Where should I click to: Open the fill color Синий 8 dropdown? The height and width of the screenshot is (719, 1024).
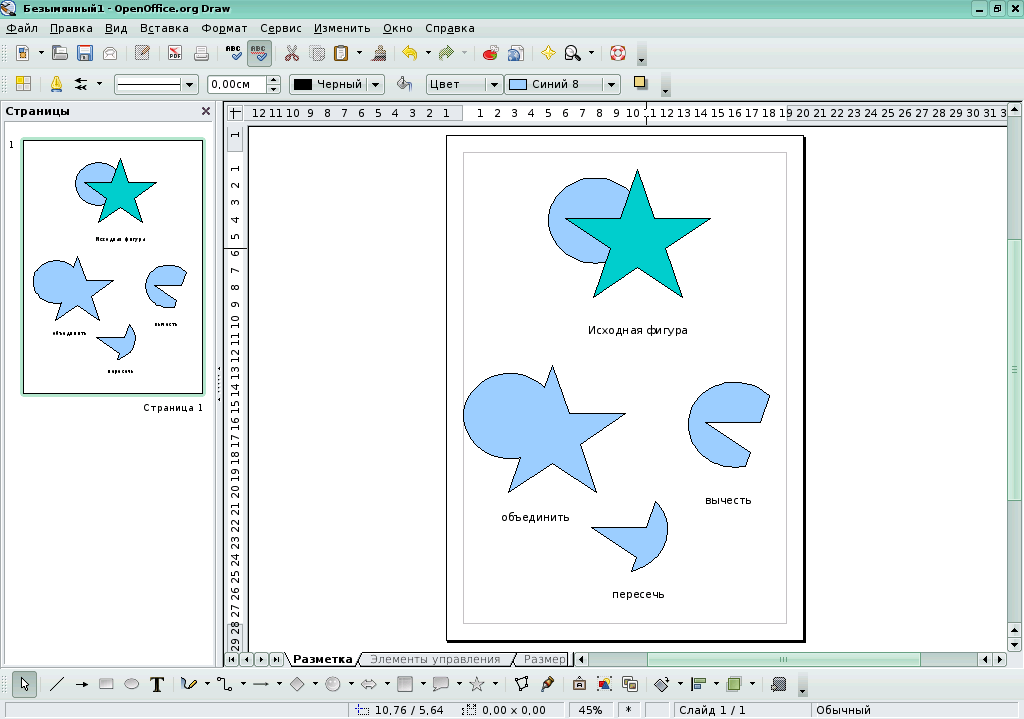[x=611, y=84]
